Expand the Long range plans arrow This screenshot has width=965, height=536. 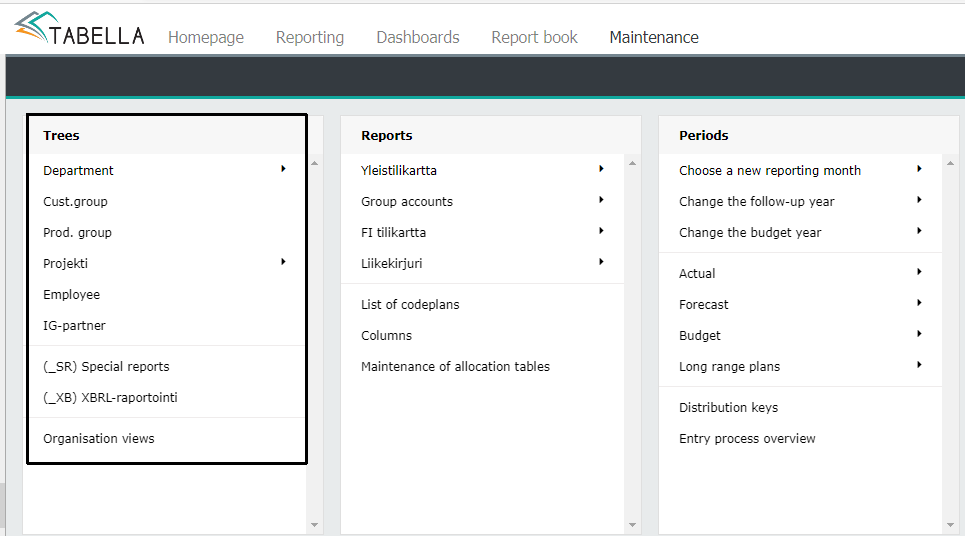click(x=919, y=365)
